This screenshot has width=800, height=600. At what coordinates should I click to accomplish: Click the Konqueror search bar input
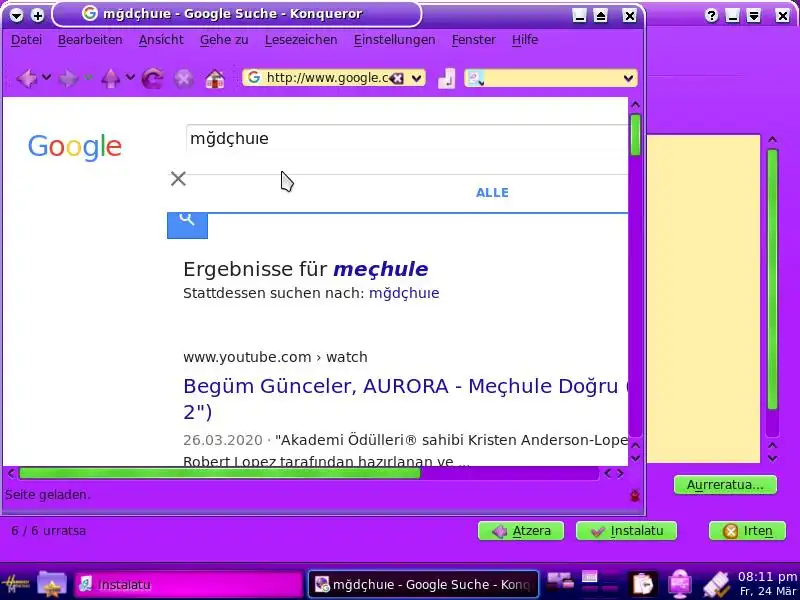click(x=552, y=78)
